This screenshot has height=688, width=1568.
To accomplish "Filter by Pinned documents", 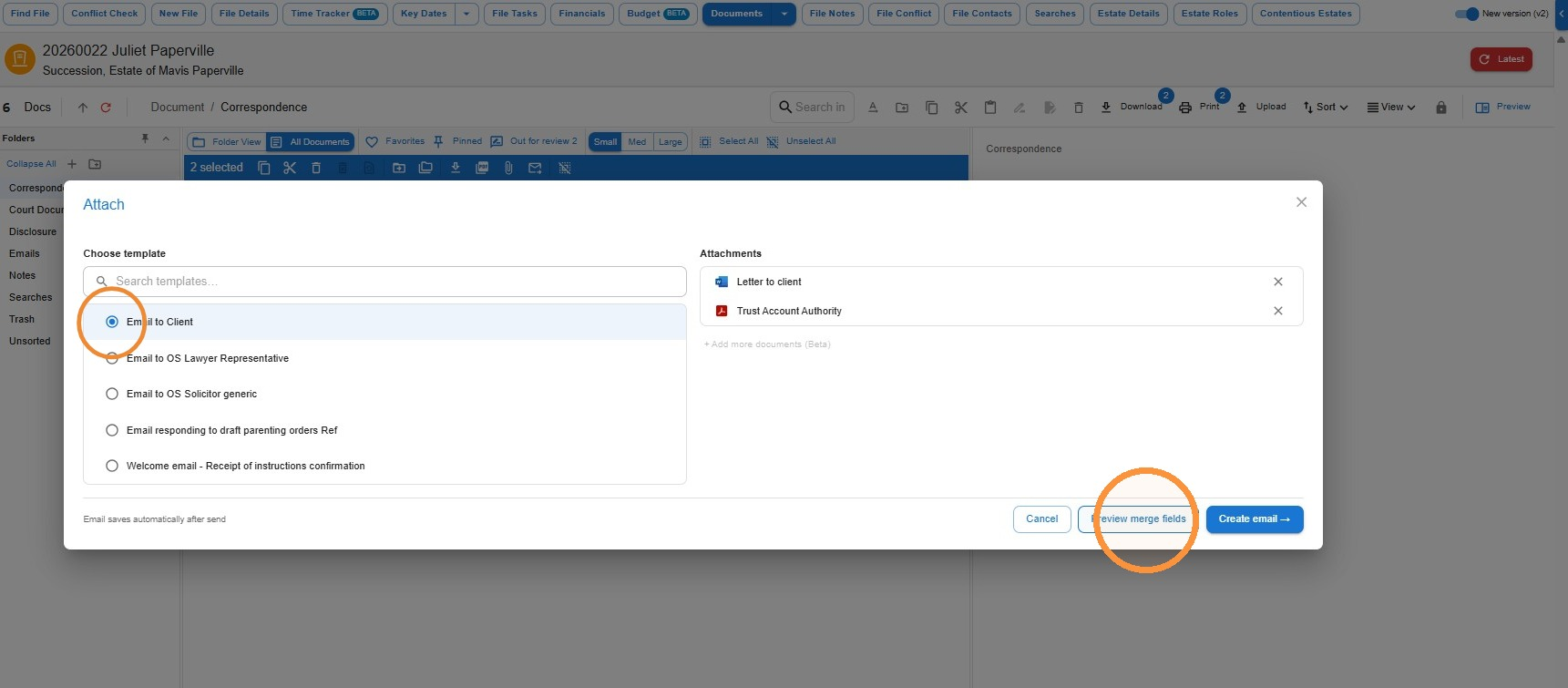I will 457,141.
